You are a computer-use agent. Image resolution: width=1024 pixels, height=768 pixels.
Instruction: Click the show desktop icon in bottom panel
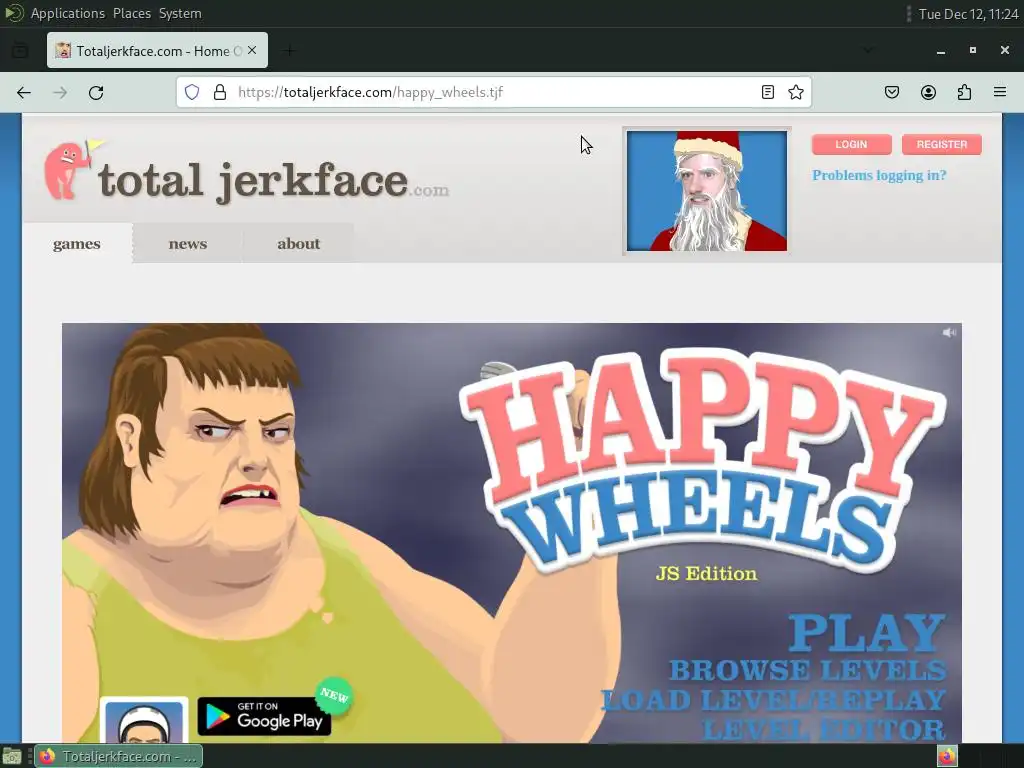point(12,756)
